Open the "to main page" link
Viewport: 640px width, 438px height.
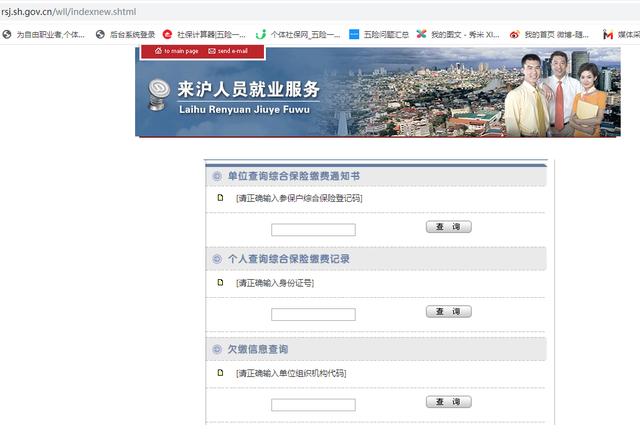click(x=181, y=51)
